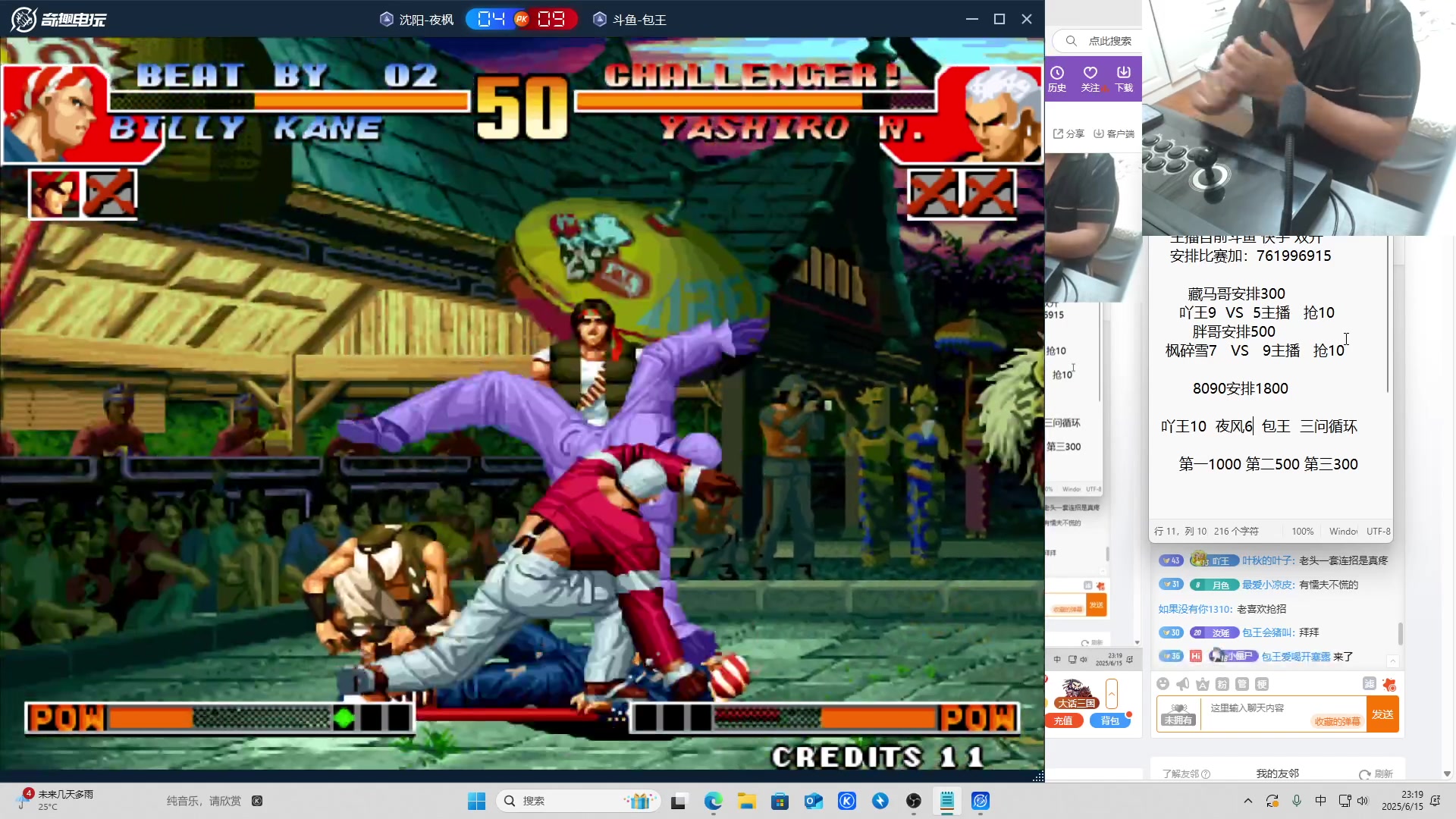Viewport: 1456px width, 819px height.
Task: Toggle the 滤 chat filter icon
Action: pyautogui.click(x=1370, y=684)
